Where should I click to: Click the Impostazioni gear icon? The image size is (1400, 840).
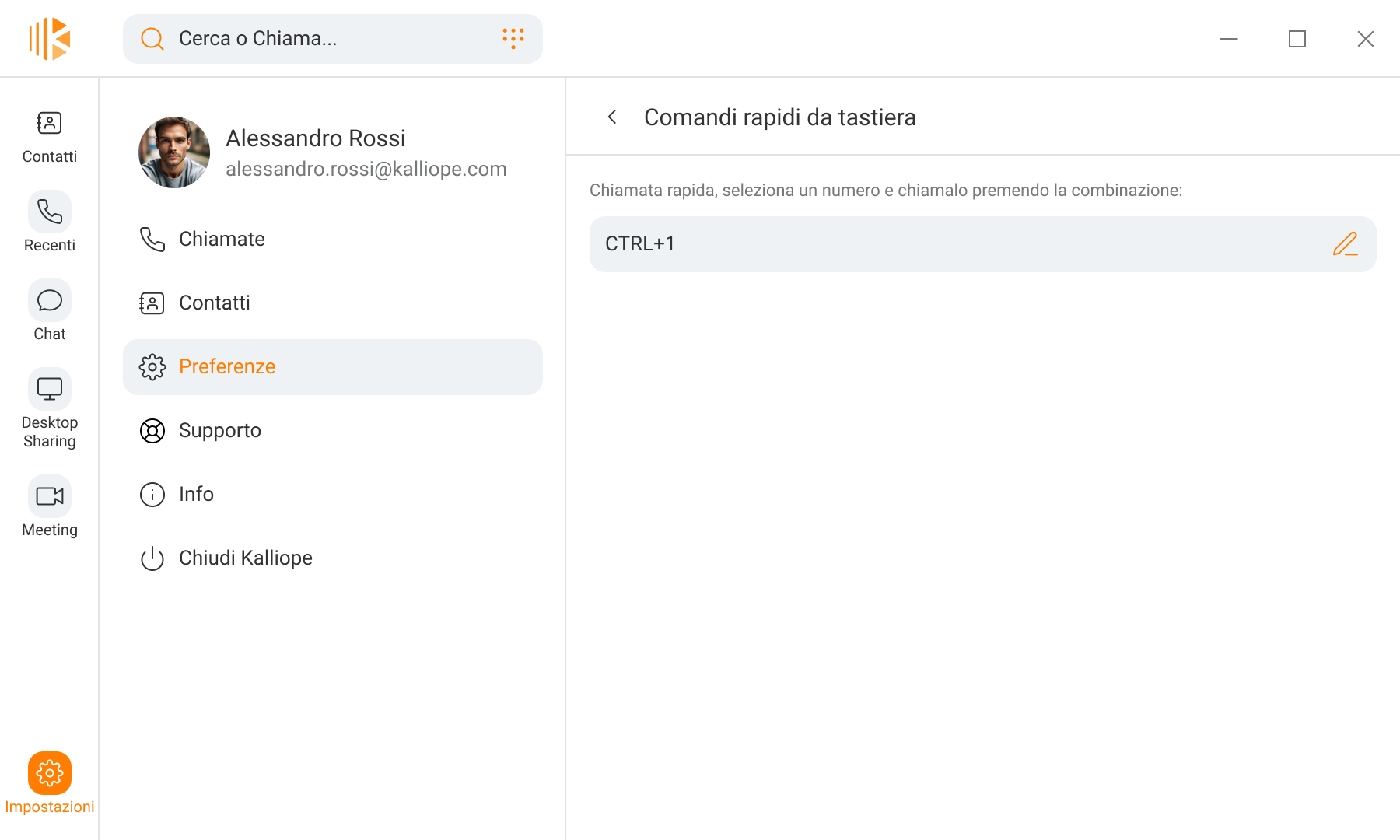[x=50, y=773]
